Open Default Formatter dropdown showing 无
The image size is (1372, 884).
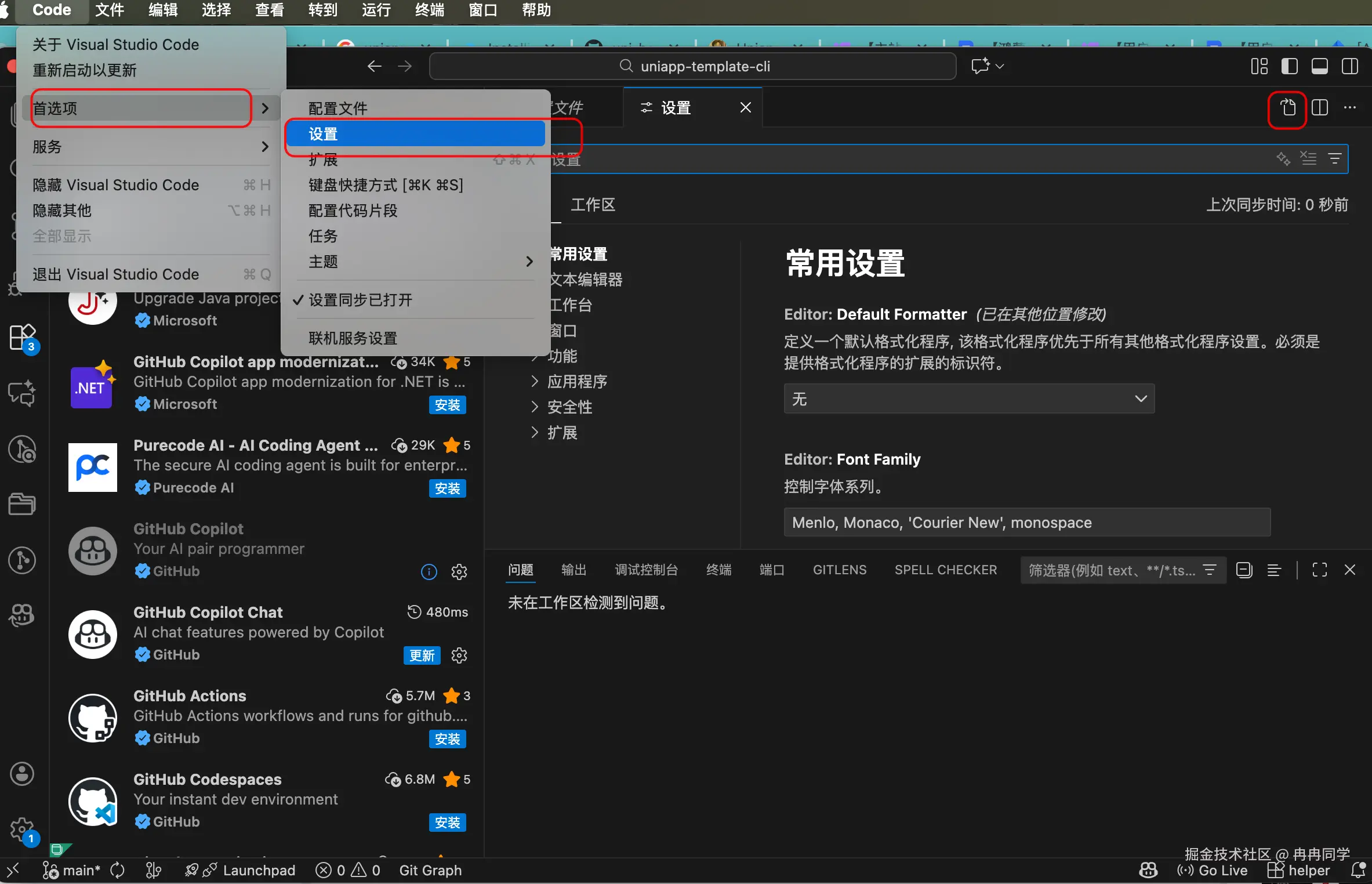coord(968,399)
